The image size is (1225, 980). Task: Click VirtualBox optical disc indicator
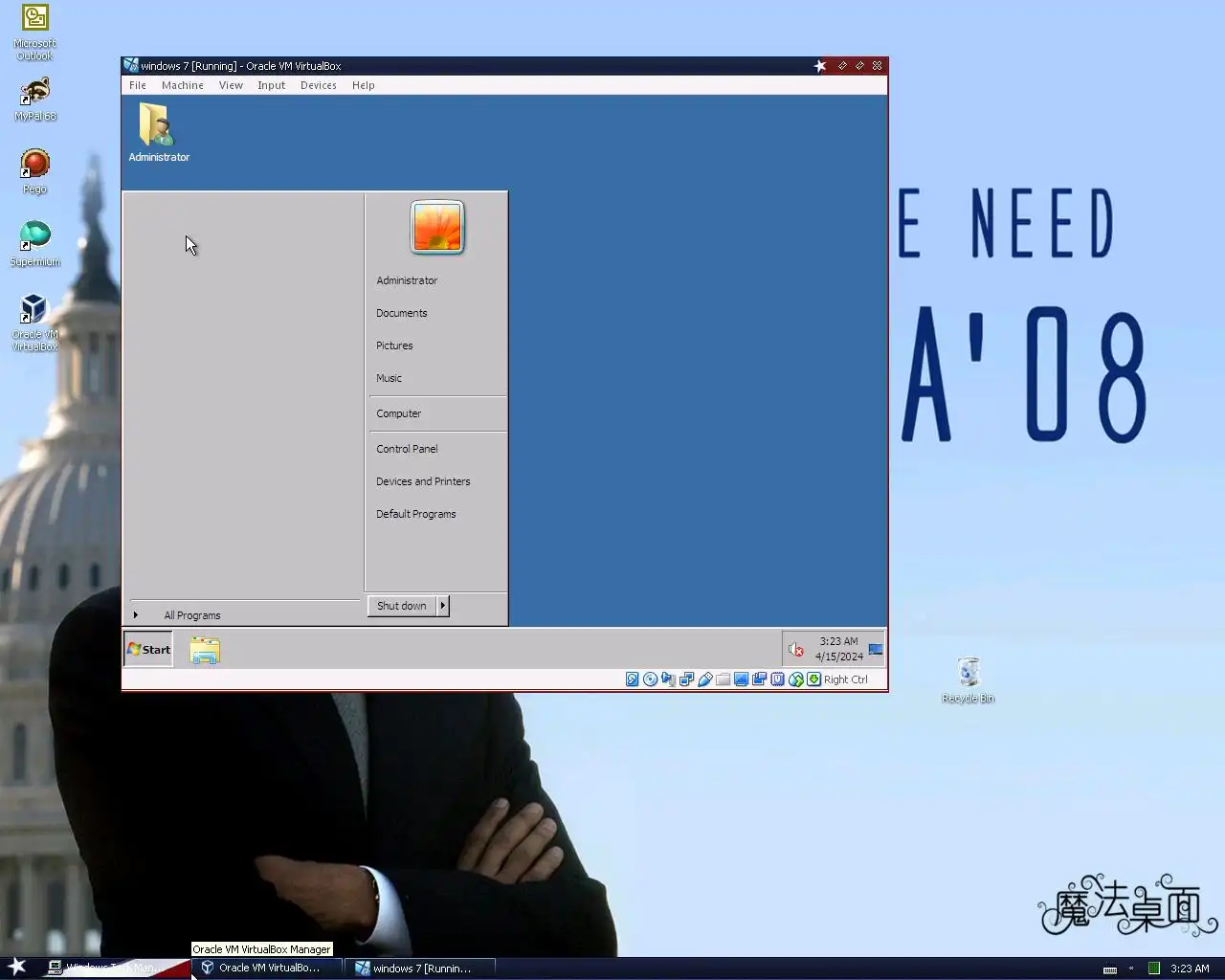[651, 679]
